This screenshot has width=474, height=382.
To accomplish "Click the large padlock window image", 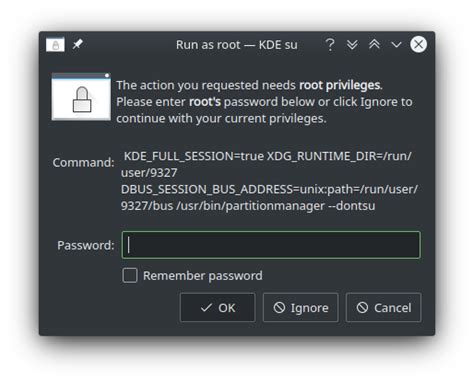I will pos(81,97).
